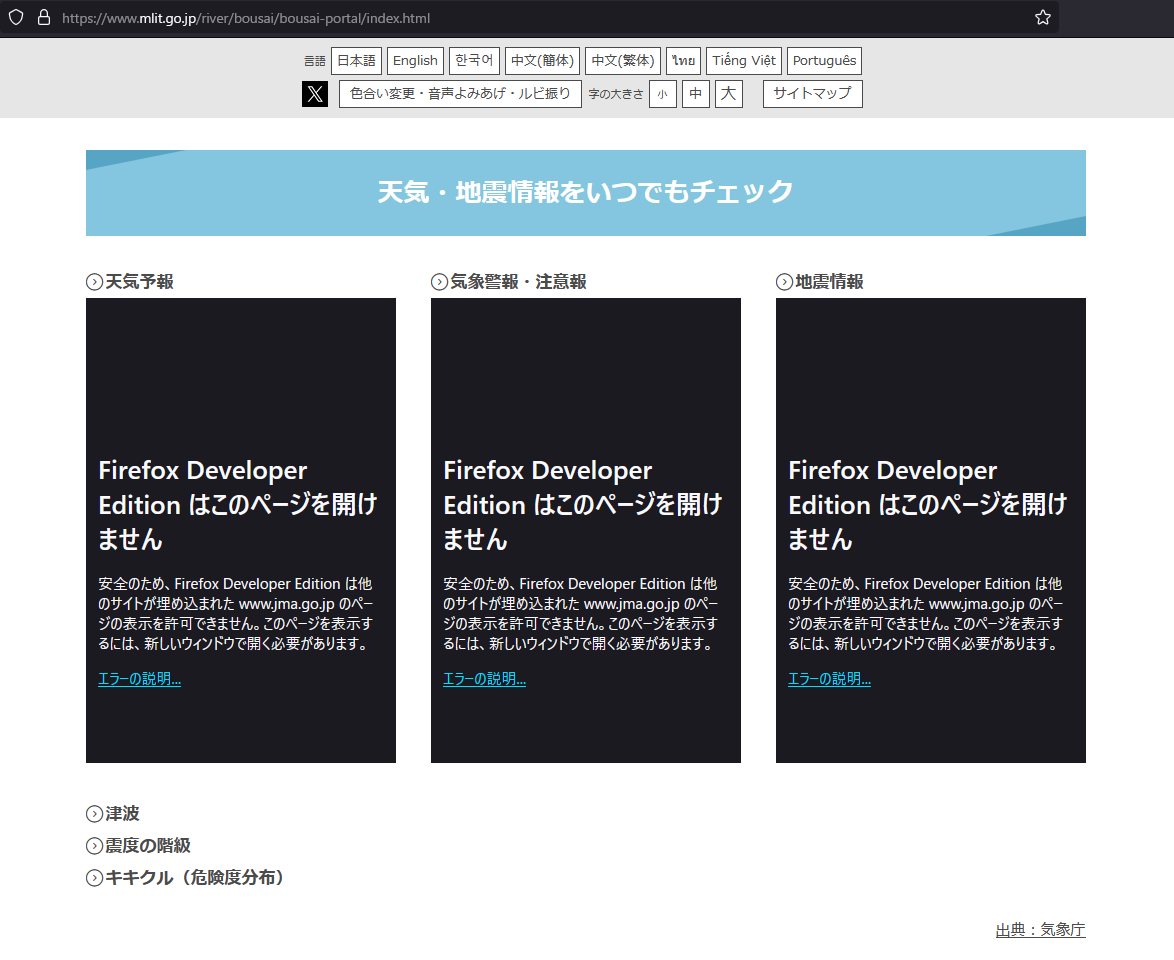Switch language to English
Viewport: 1174px width, 960px height.
[416, 61]
